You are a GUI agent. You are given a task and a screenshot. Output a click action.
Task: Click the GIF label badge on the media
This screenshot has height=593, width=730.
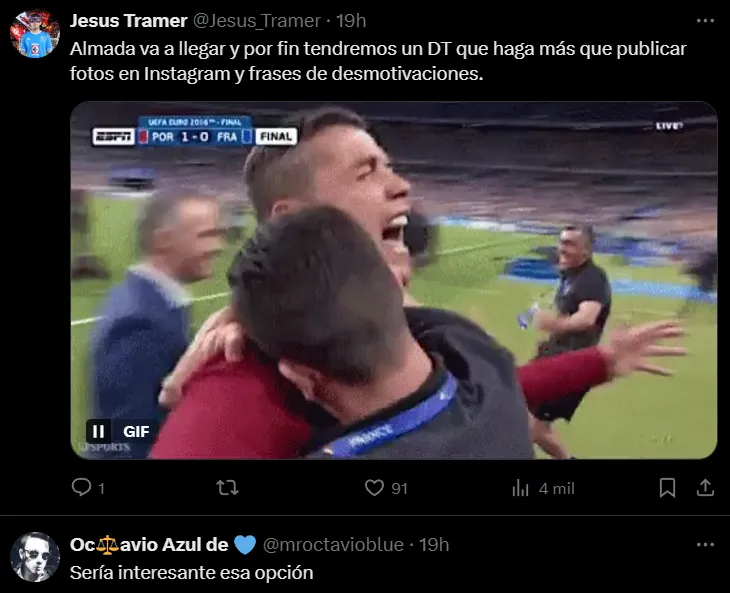[x=136, y=431]
